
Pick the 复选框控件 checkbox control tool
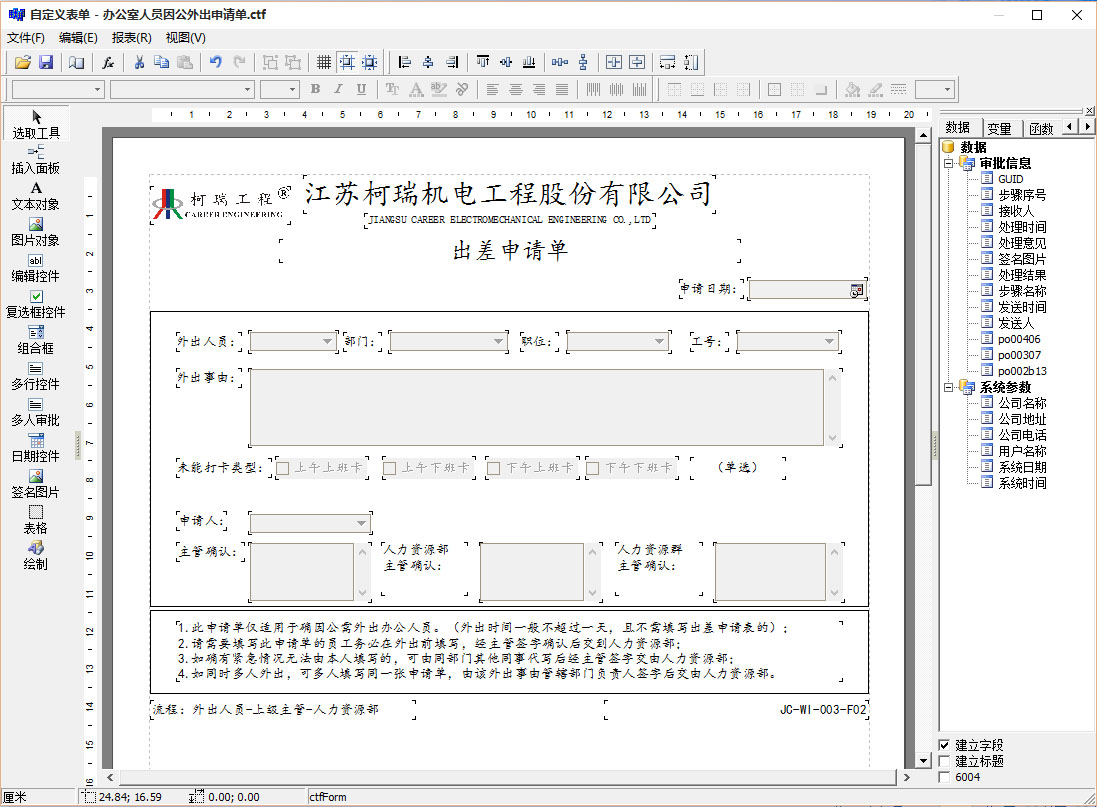coord(36,303)
